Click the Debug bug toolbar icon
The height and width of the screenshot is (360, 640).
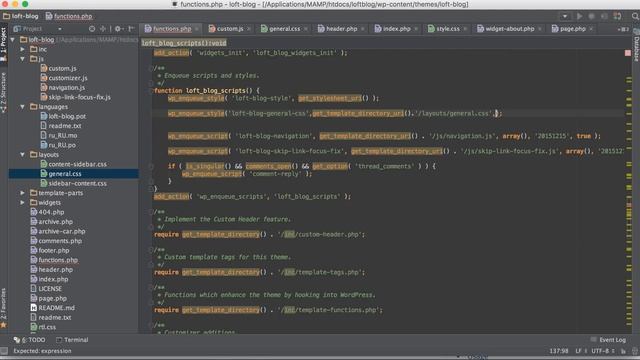[x=591, y=16]
